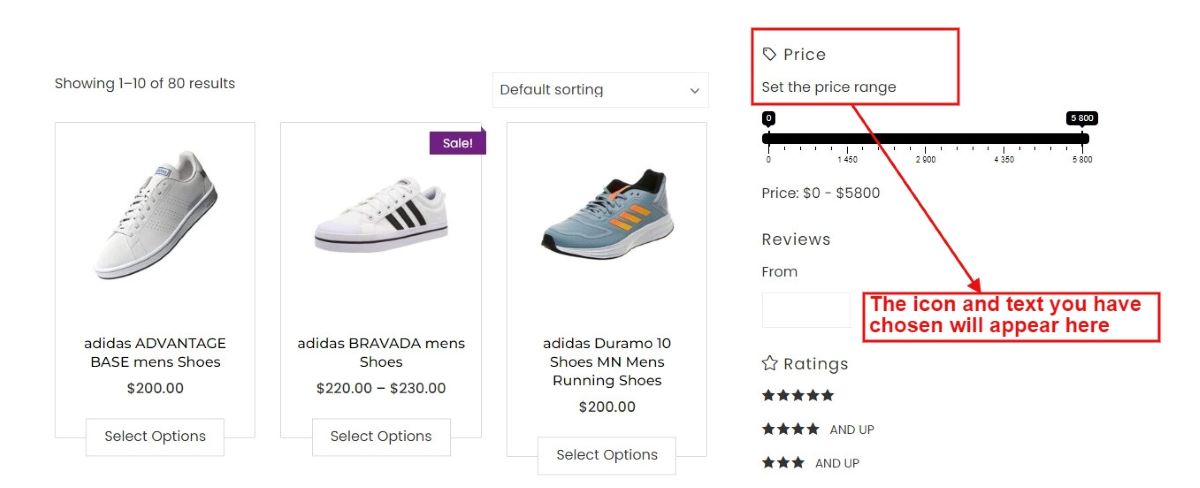This screenshot has height=488, width=1200.
Task: Click the price tag icon beside Price
Action: pyautogui.click(x=769, y=54)
